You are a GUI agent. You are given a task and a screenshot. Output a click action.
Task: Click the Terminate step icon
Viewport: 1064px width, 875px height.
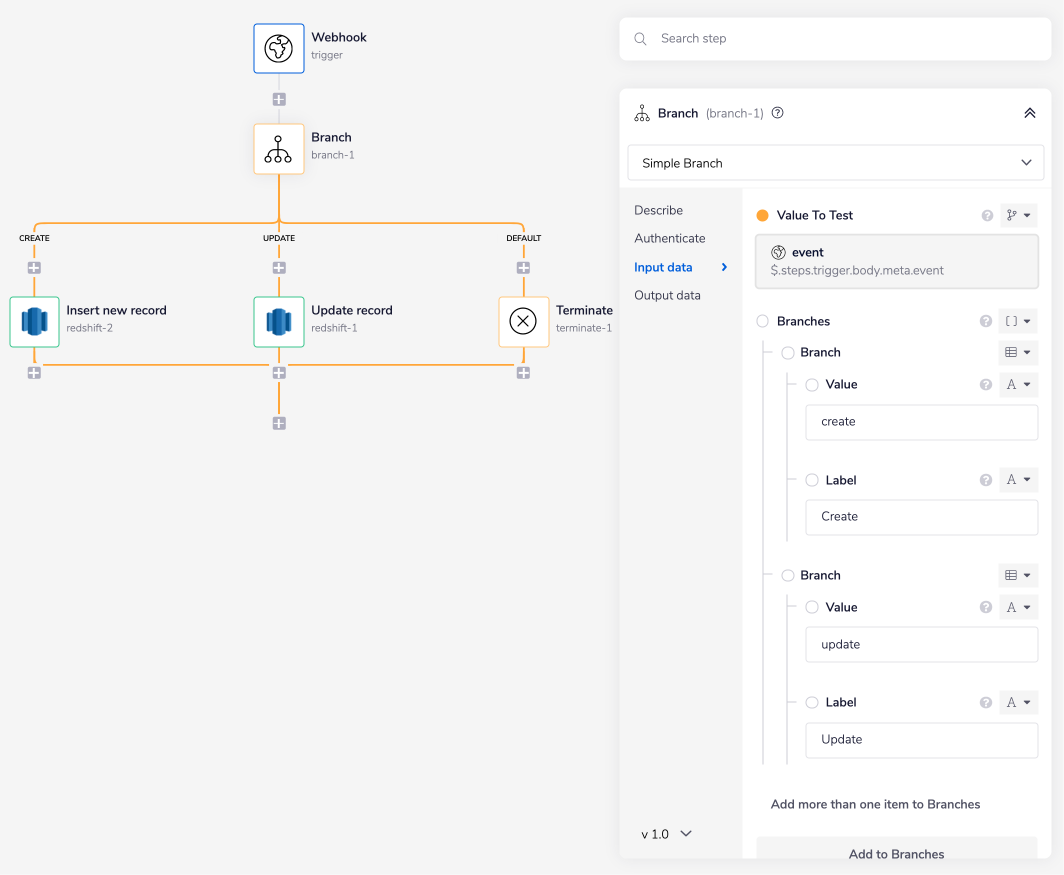[523, 322]
